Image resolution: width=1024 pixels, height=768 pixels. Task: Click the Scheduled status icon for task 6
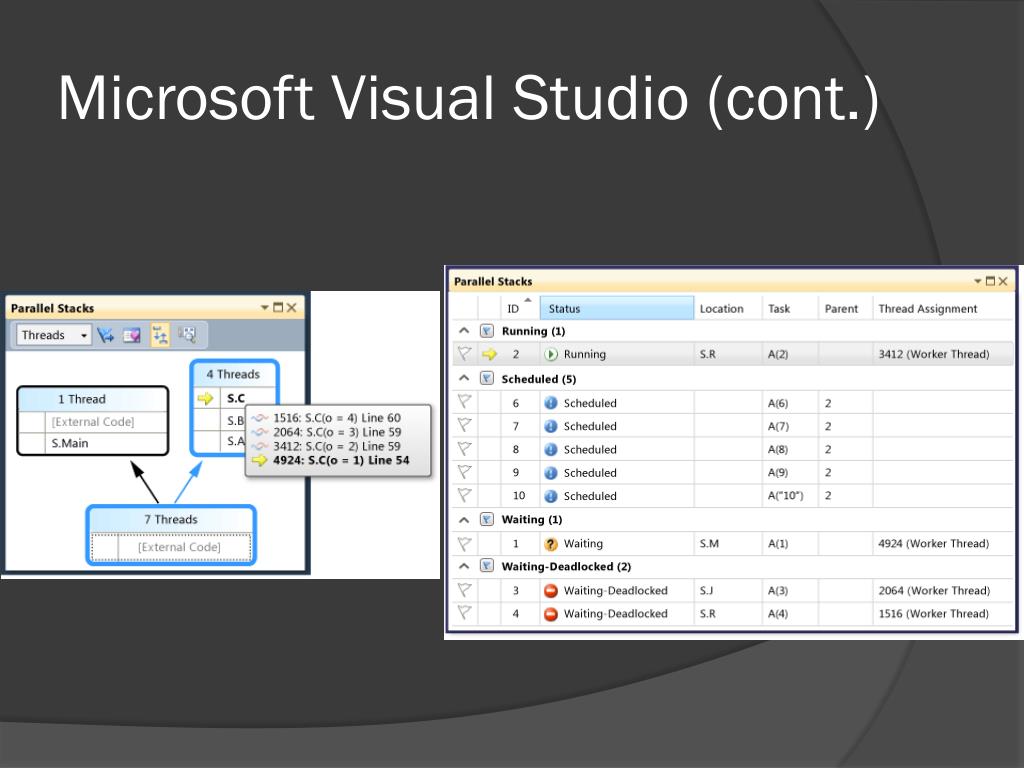[551, 403]
